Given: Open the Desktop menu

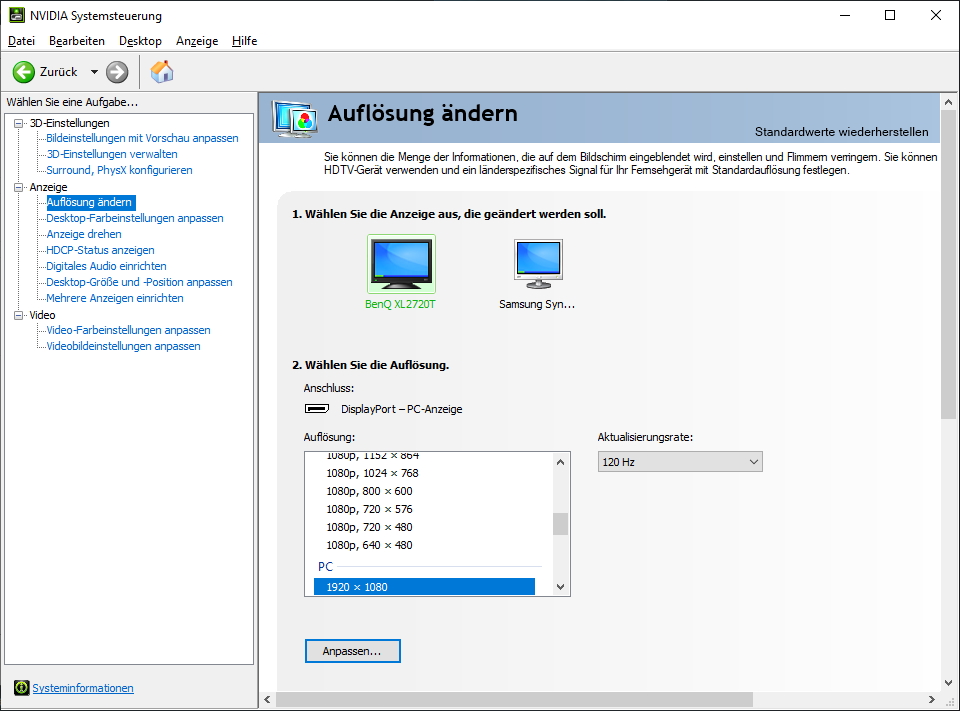Looking at the screenshot, I should click(140, 41).
